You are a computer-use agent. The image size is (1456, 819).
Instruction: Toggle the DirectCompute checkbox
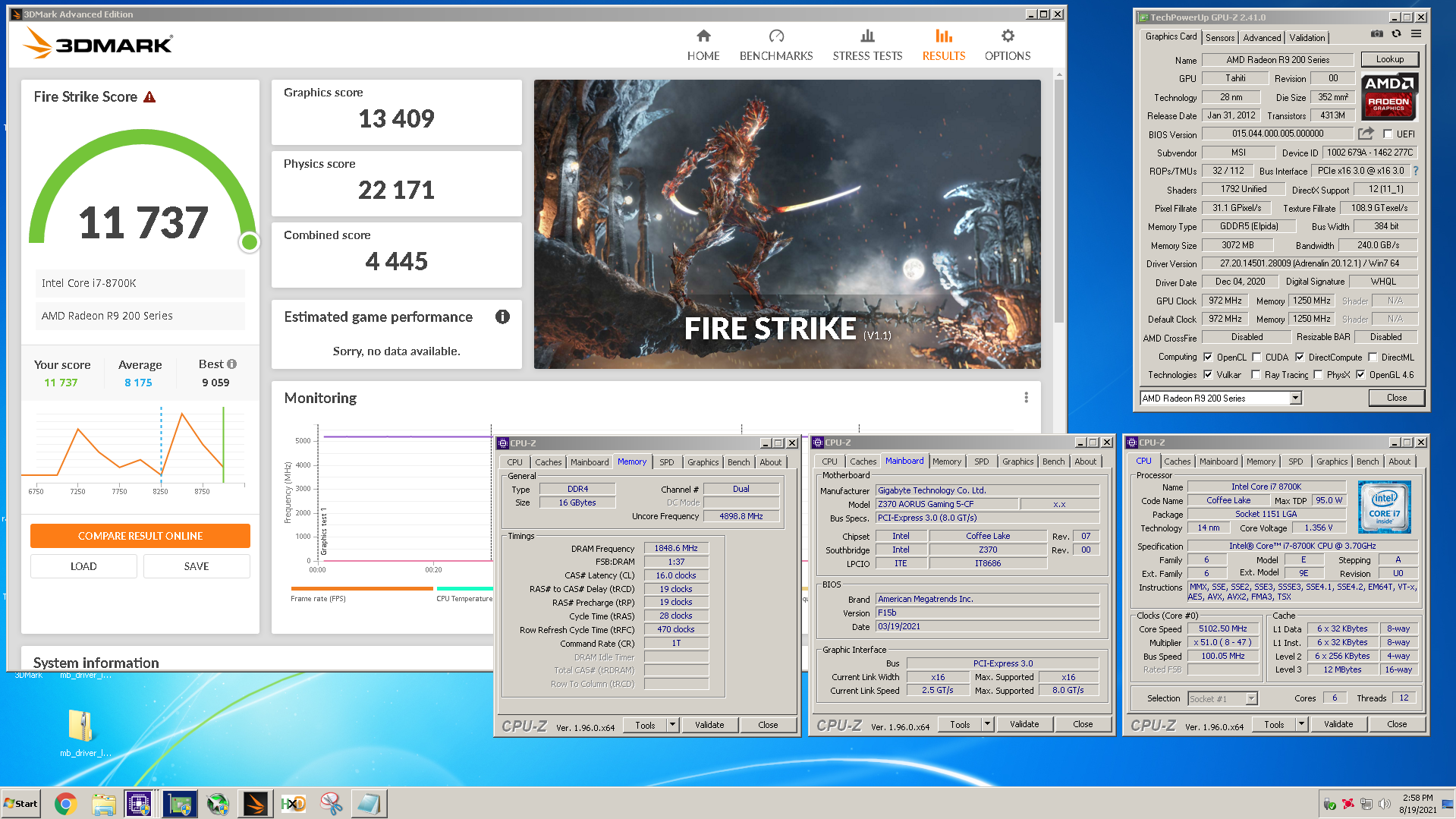tap(1300, 357)
